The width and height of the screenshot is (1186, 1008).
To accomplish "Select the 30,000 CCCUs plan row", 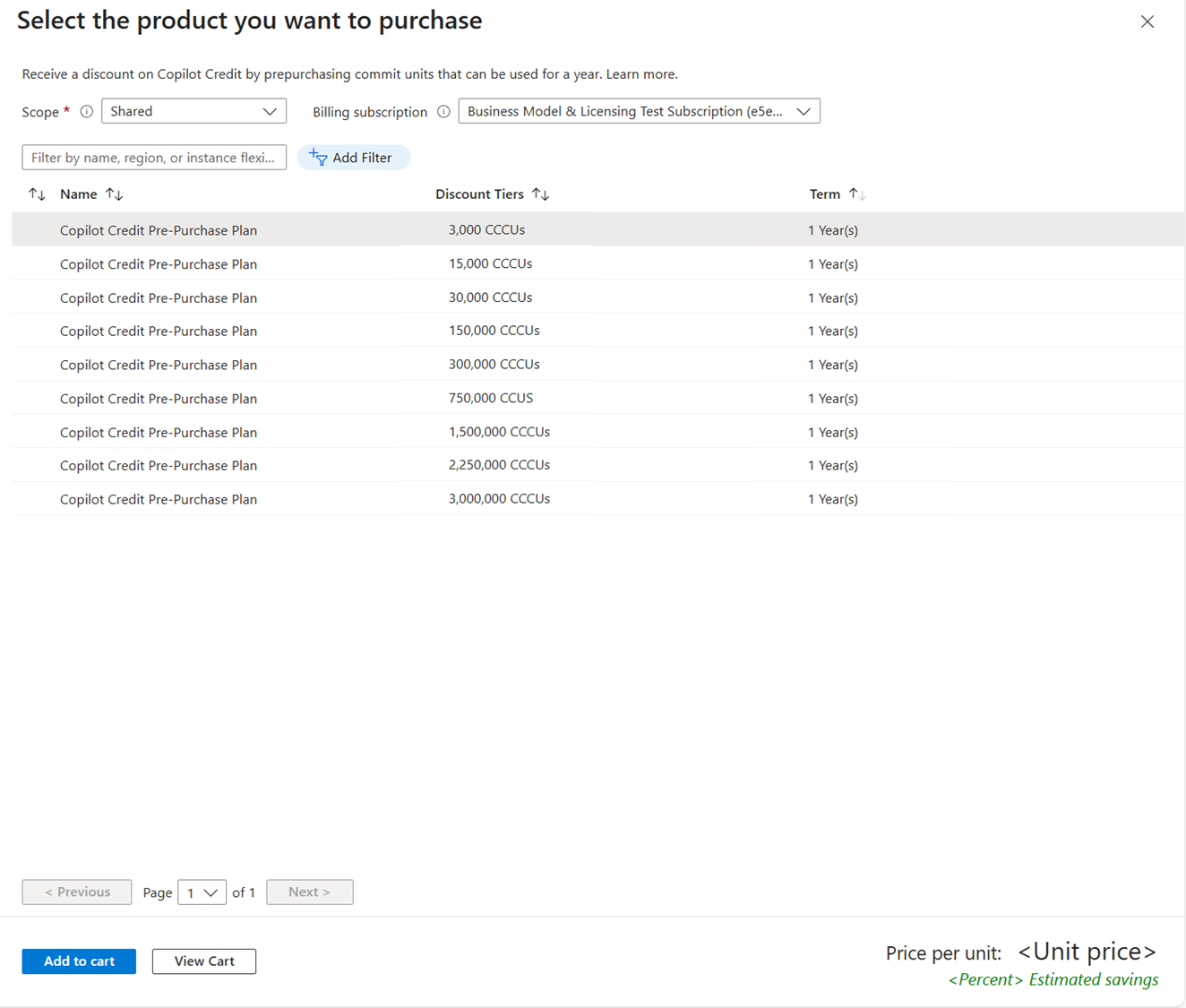I will tap(597, 297).
